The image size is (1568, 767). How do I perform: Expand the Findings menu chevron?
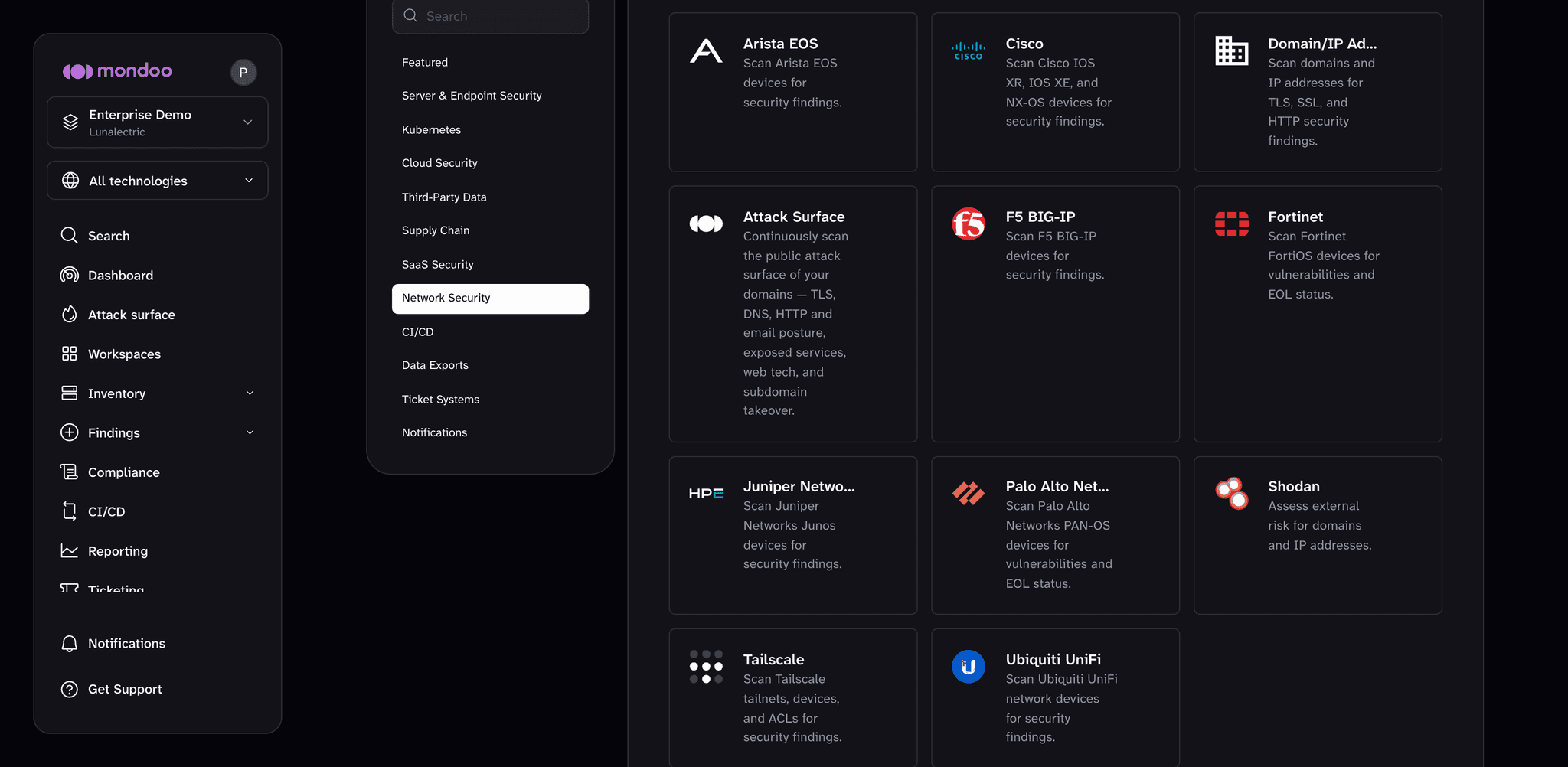pyautogui.click(x=250, y=432)
